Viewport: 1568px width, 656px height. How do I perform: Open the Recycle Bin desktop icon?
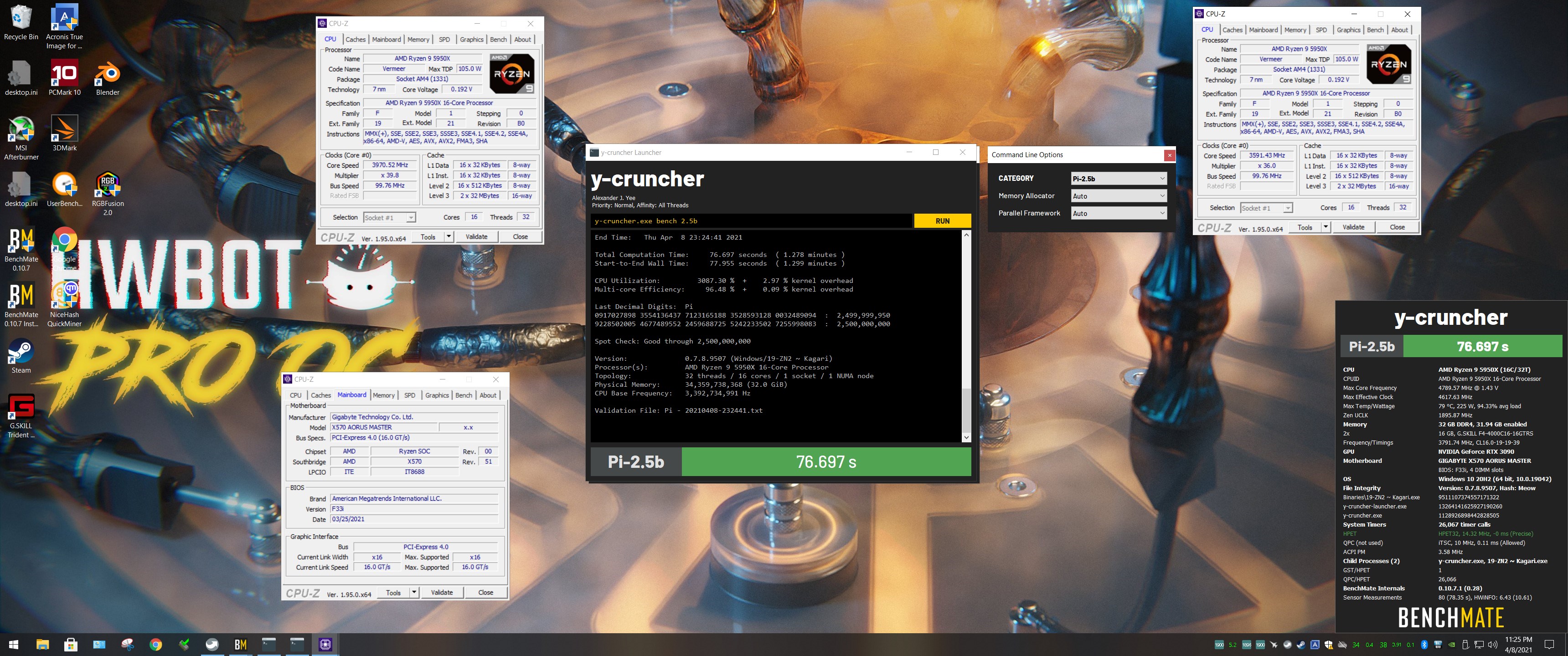point(21,23)
